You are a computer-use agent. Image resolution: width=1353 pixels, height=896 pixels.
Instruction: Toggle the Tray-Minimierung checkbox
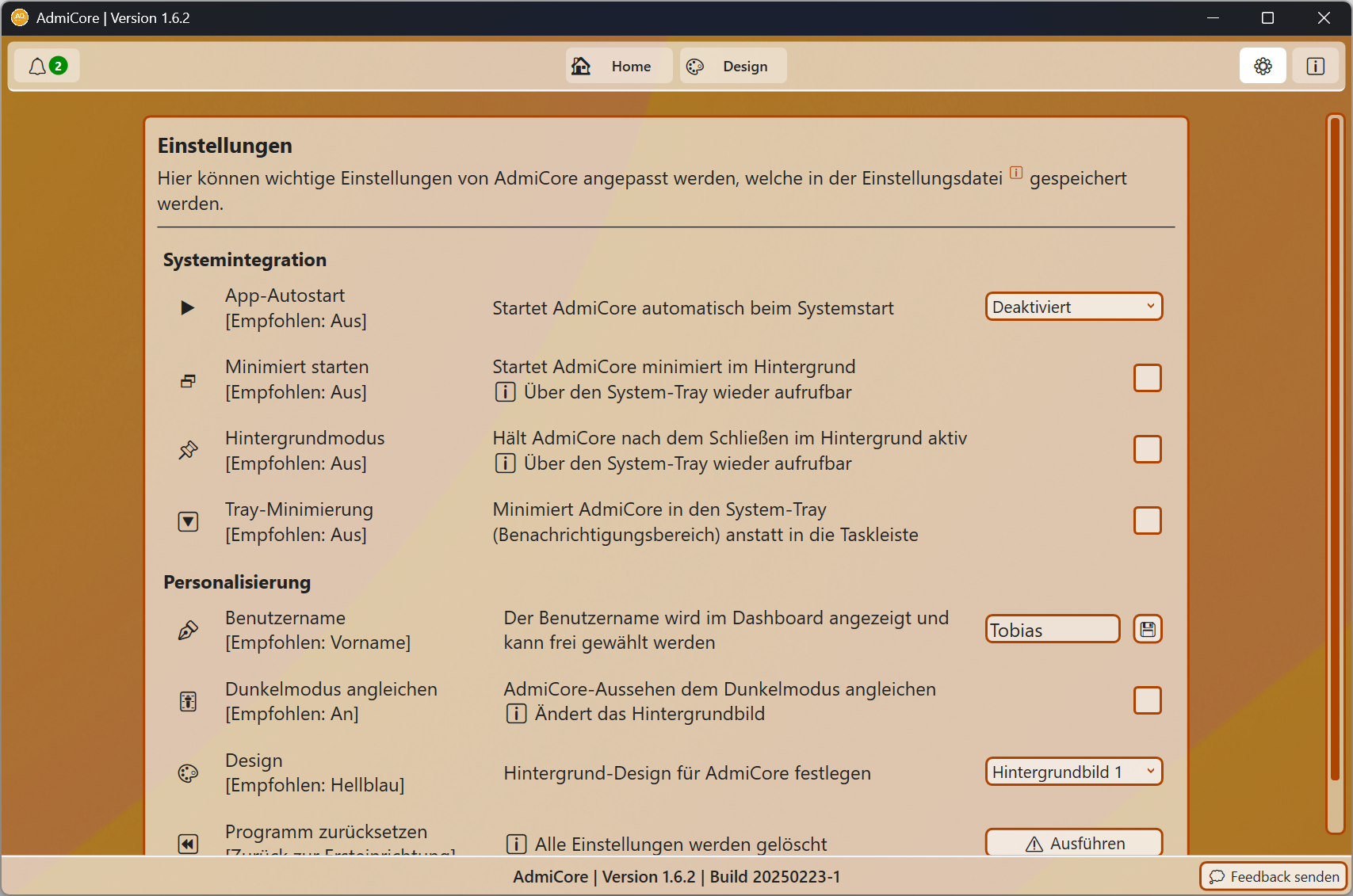[x=1147, y=520]
